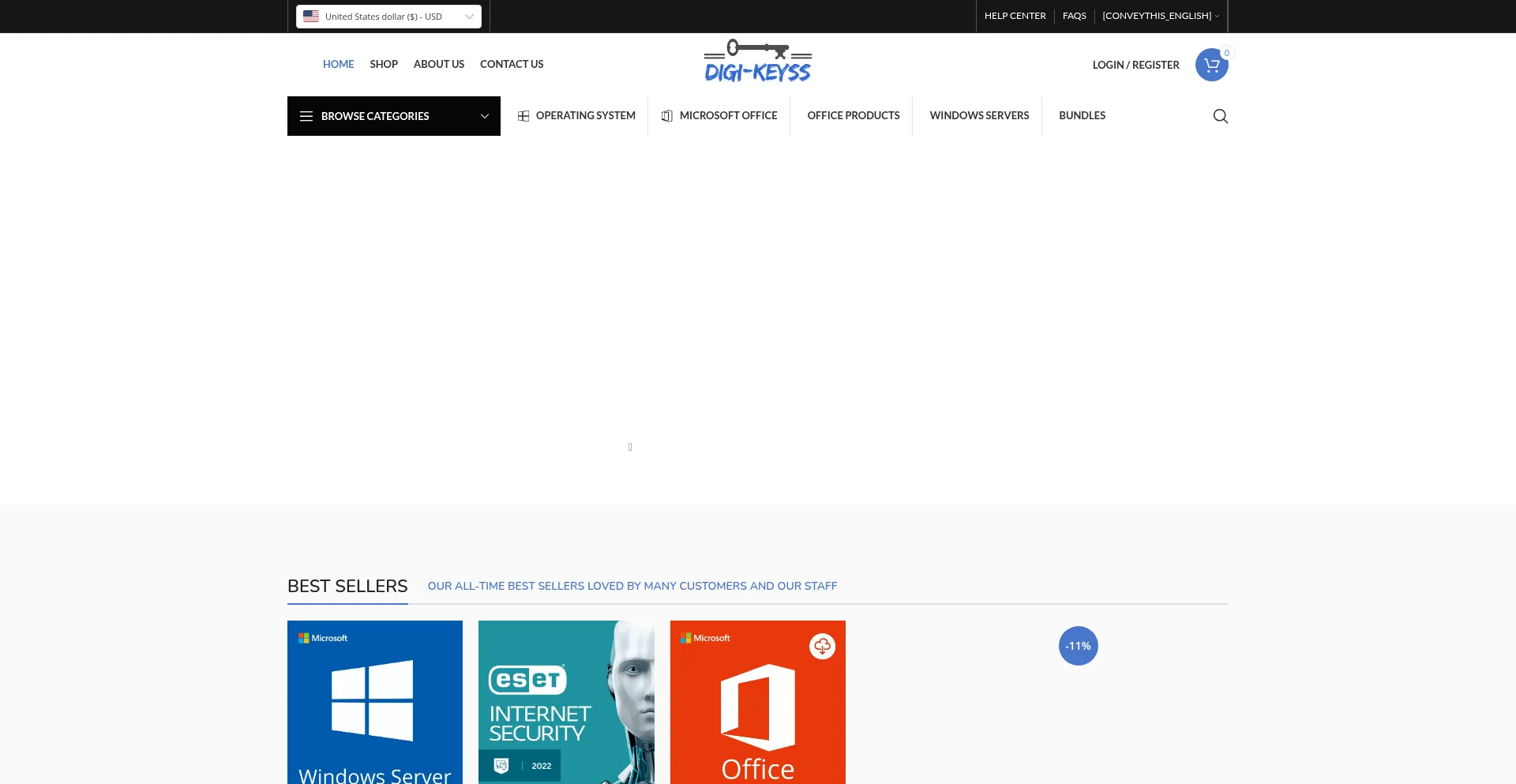Click the ESET Internet Security product thumbnail
1516x784 pixels.
pyautogui.click(x=566, y=702)
